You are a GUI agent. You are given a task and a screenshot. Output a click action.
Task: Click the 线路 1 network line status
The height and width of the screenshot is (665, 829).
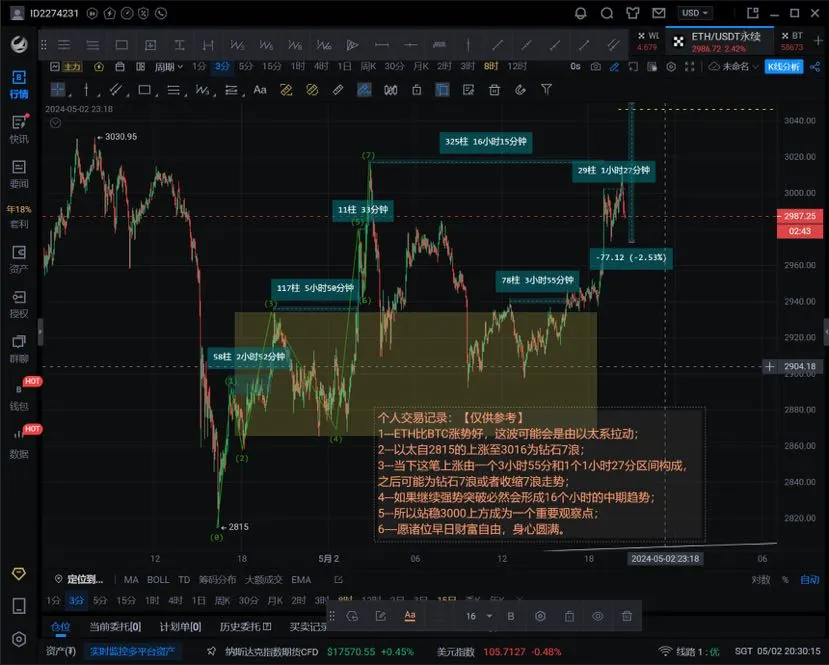(x=689, y=652)
